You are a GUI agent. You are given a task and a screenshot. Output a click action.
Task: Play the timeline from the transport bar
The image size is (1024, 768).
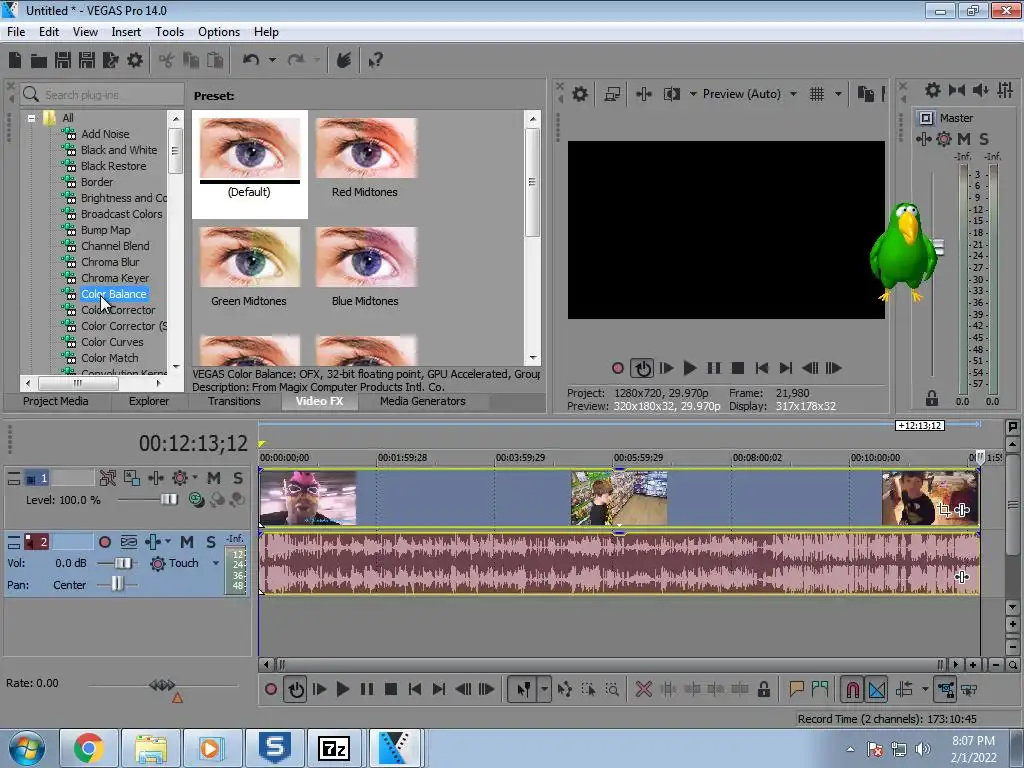[342, 689]
